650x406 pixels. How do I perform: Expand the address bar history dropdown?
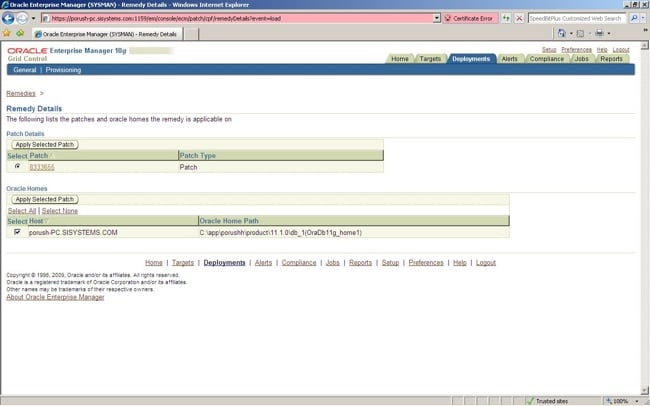[437, 18]
